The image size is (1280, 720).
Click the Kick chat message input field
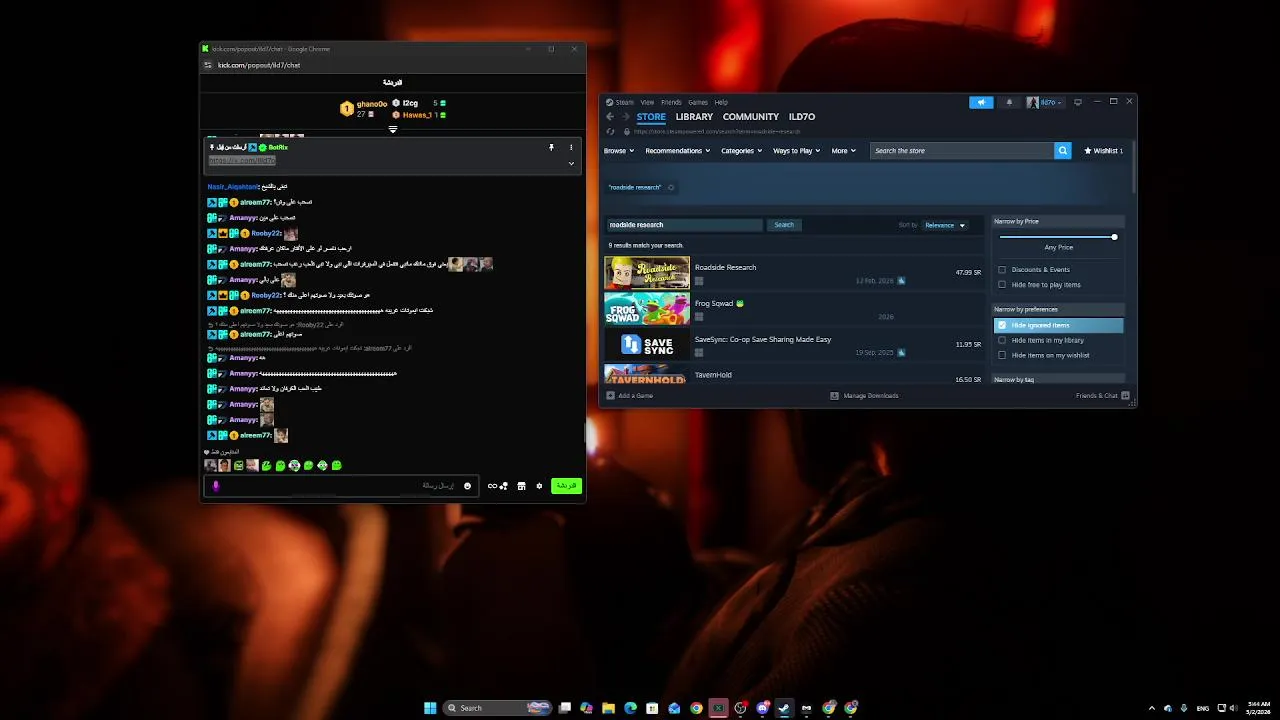341,486
